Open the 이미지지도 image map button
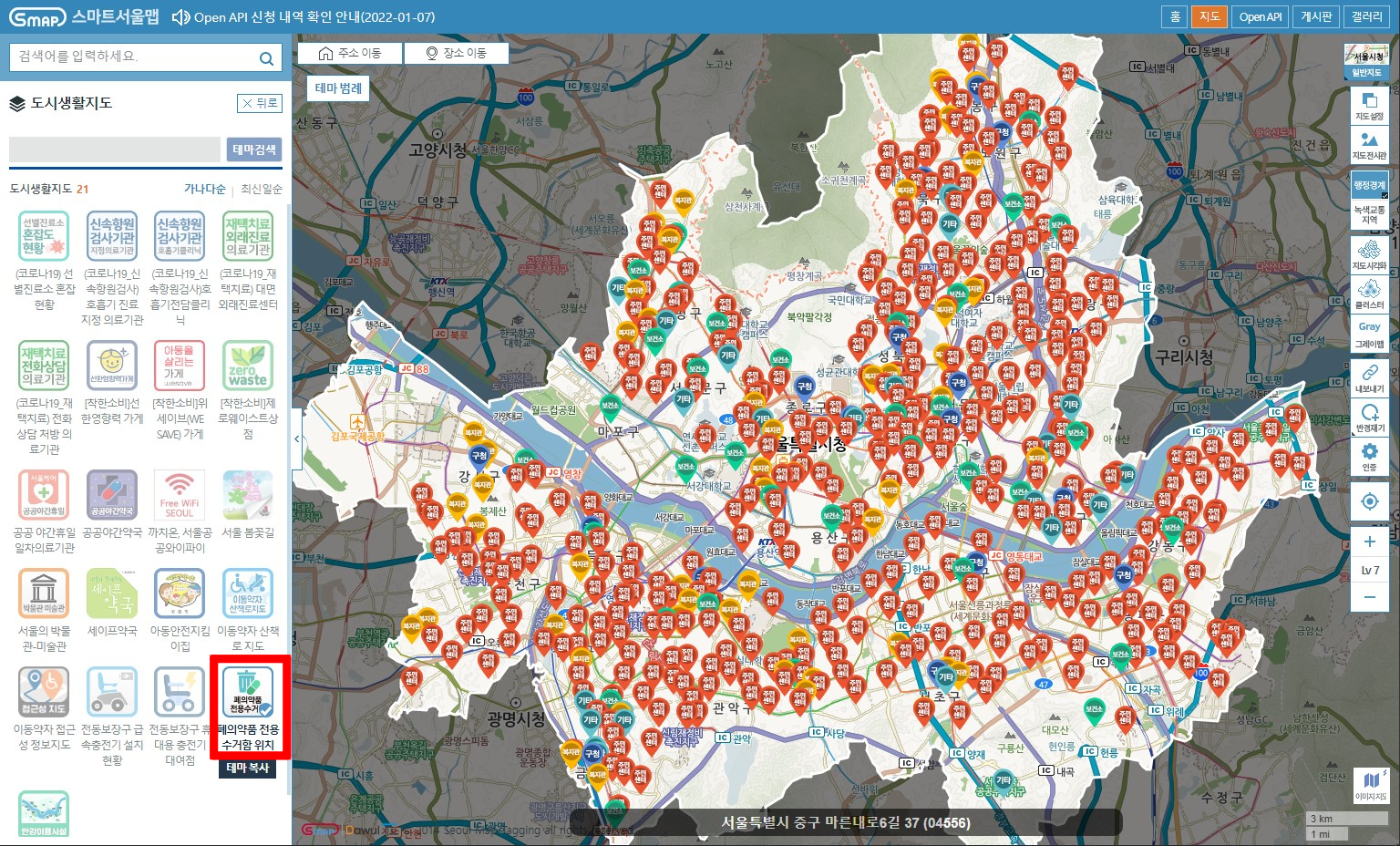 point(1371,785)
